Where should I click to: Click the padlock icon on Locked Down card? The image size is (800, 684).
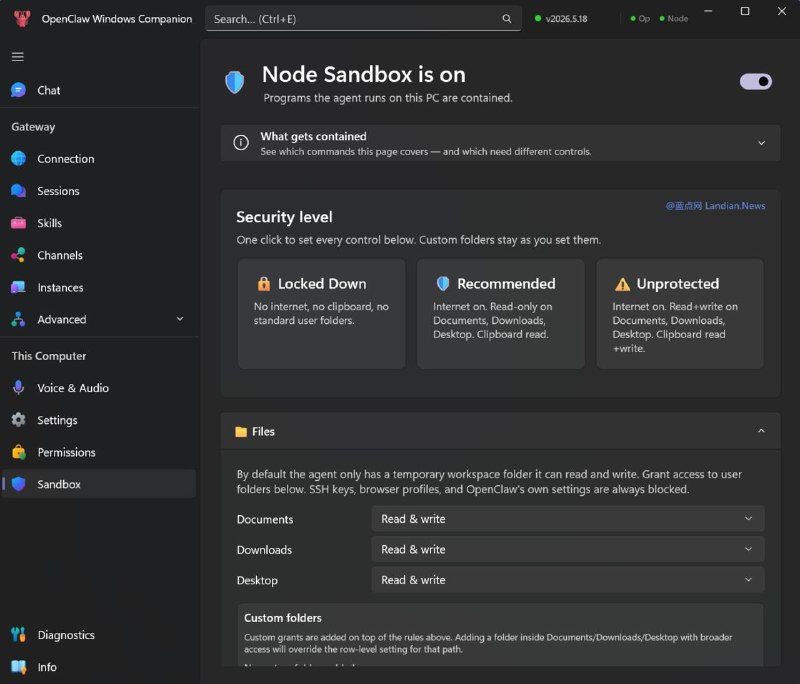click(264, 284)
